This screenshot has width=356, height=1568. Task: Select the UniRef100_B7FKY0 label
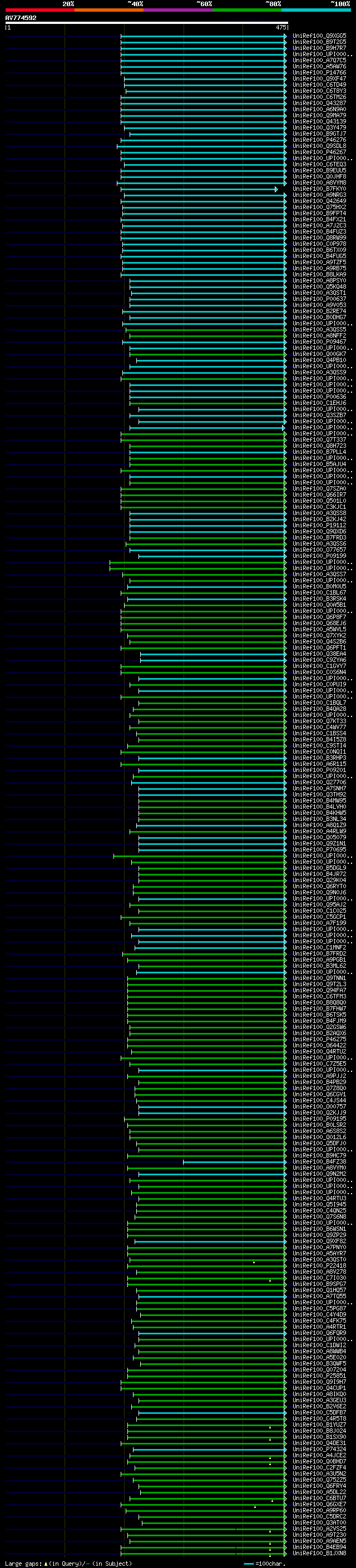click(x=319, y=189)
